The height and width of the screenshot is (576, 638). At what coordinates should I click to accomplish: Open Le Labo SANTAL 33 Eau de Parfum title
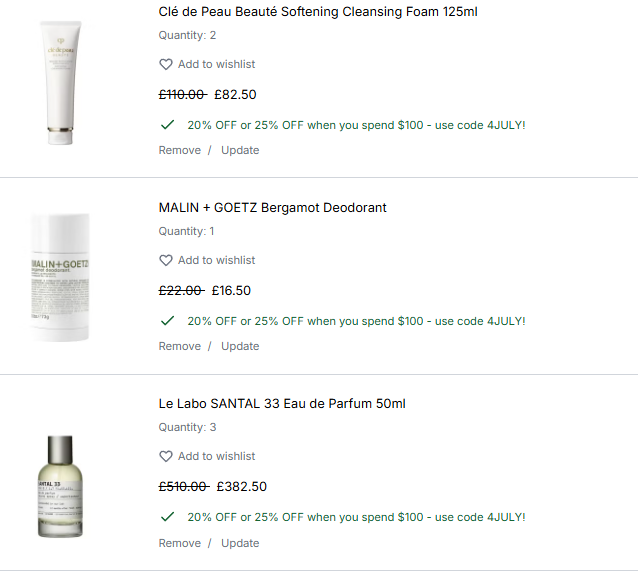pyautogui.click(x=282, y=404)
